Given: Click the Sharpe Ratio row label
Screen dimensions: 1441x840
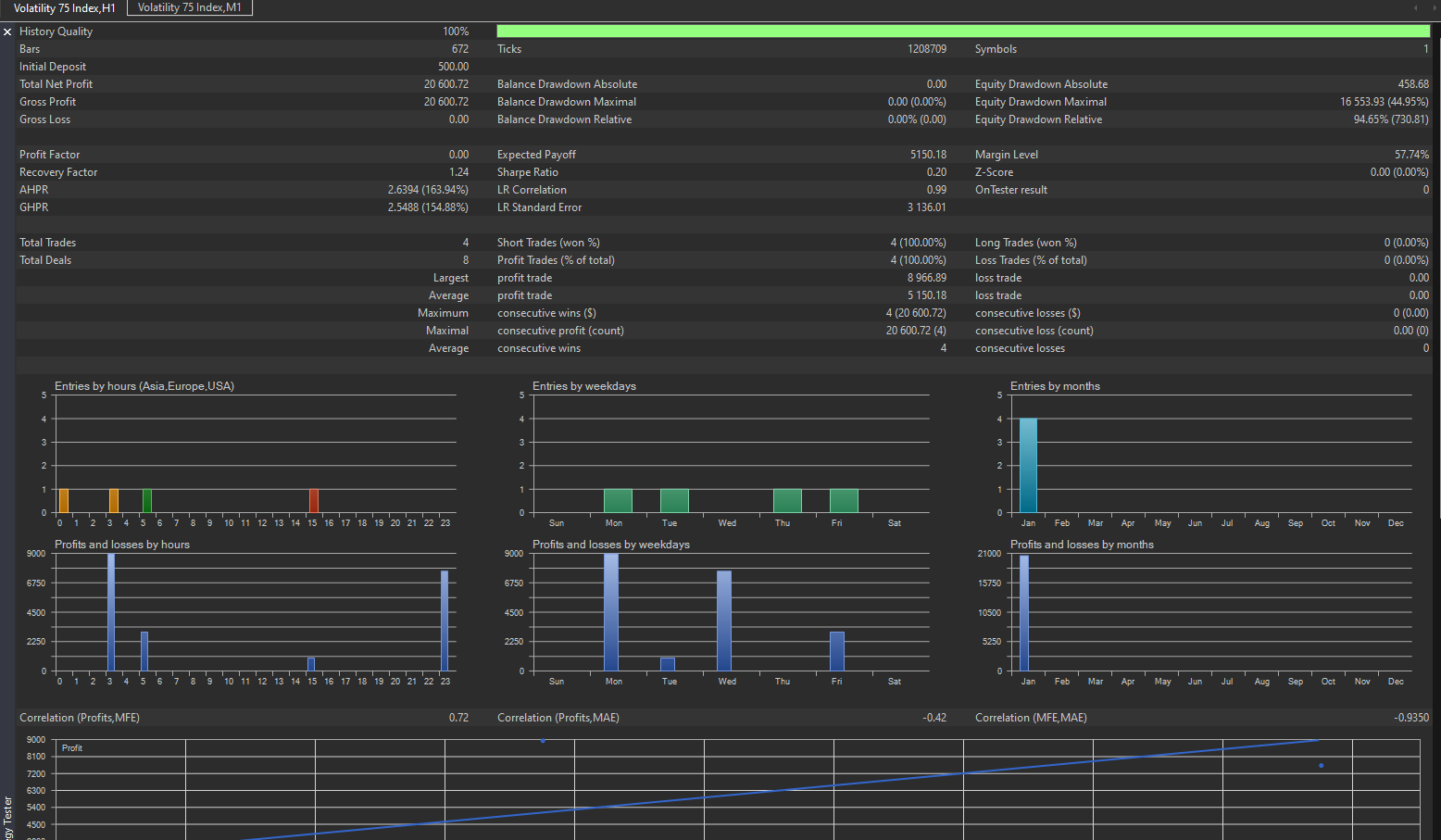Looking at the screenshot, I should click(x=528, y=172).
